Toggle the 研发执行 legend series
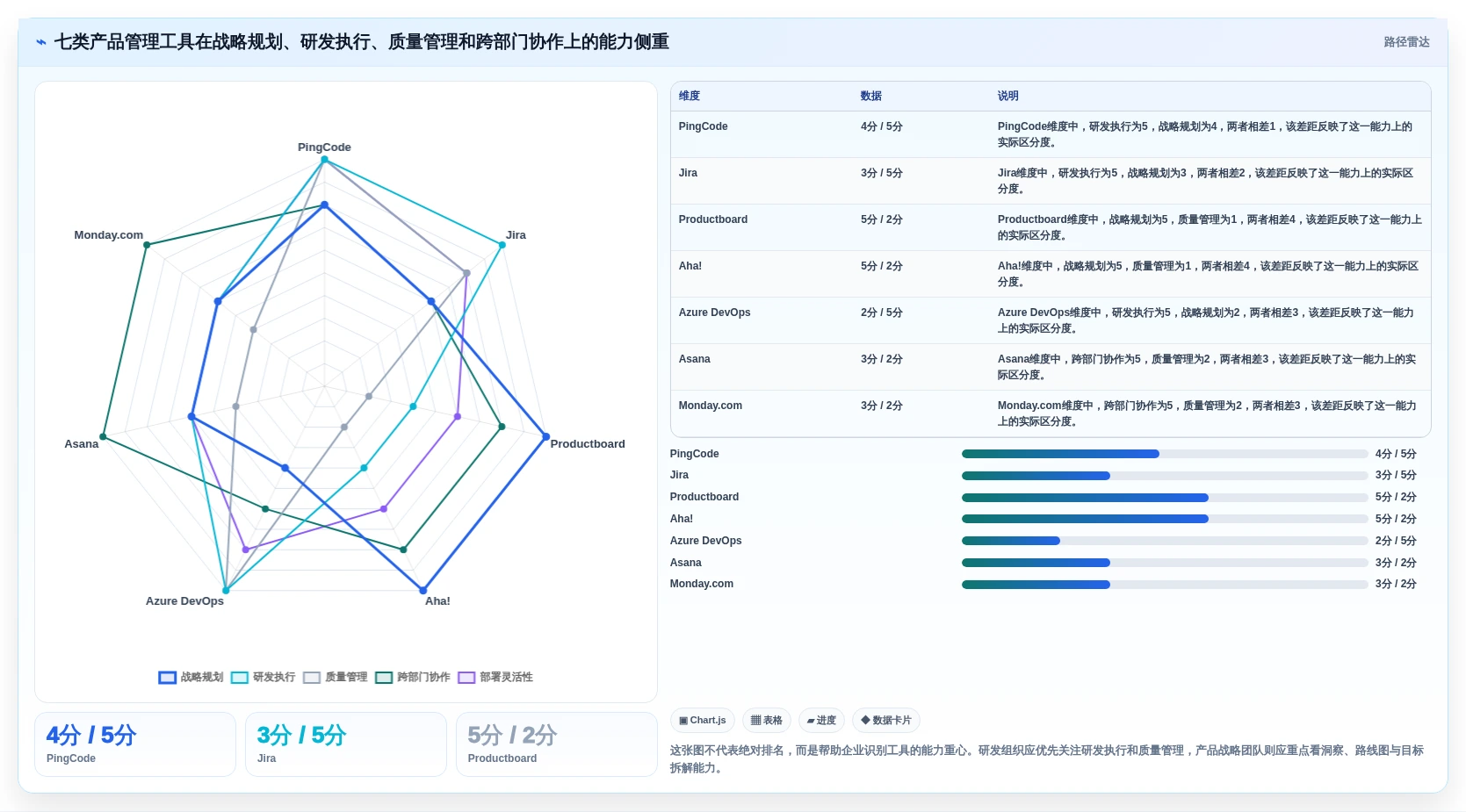 (x=263, y=677)
